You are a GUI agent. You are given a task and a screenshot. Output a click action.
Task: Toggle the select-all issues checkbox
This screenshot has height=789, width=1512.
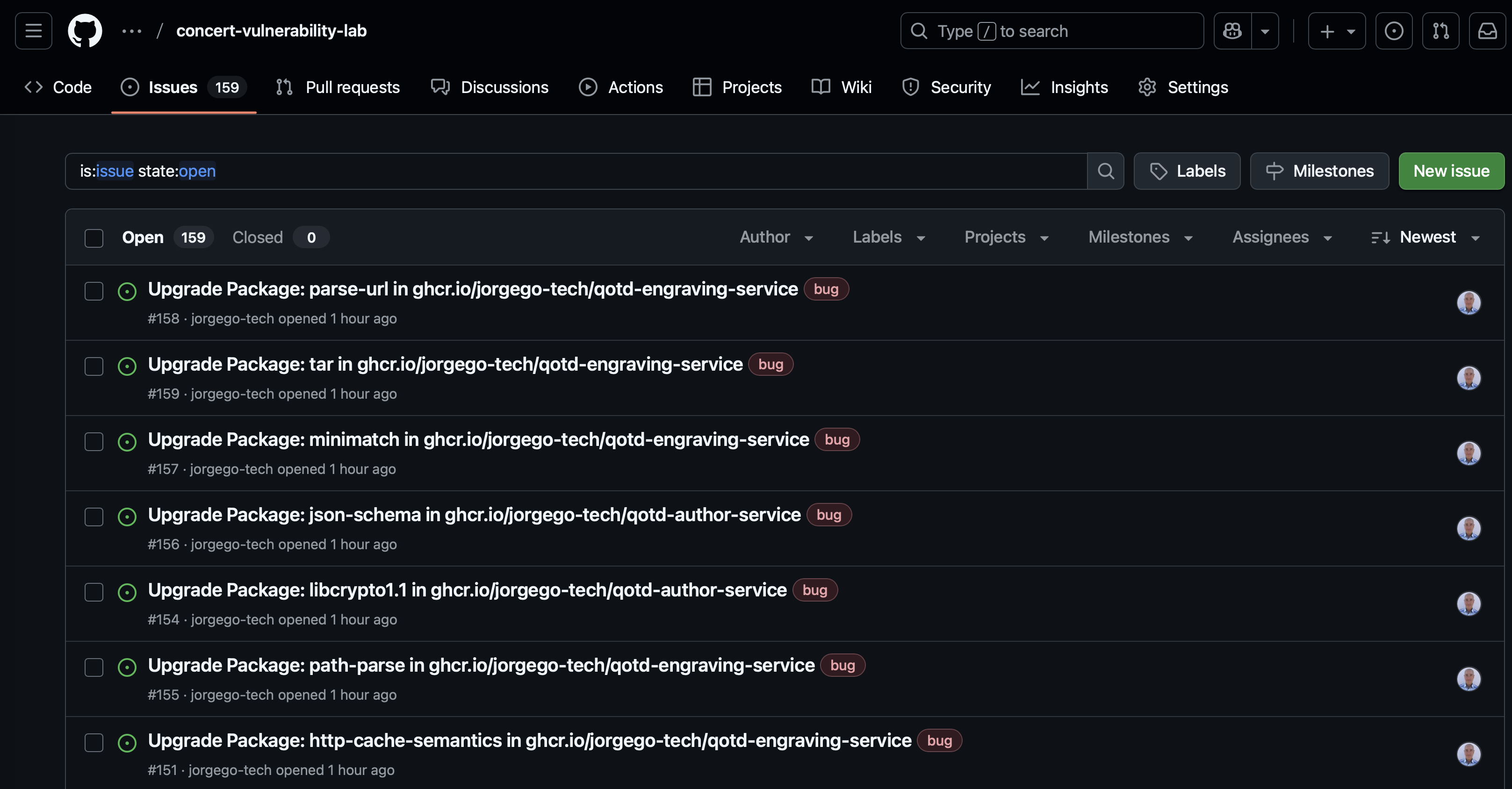[94, 237]
